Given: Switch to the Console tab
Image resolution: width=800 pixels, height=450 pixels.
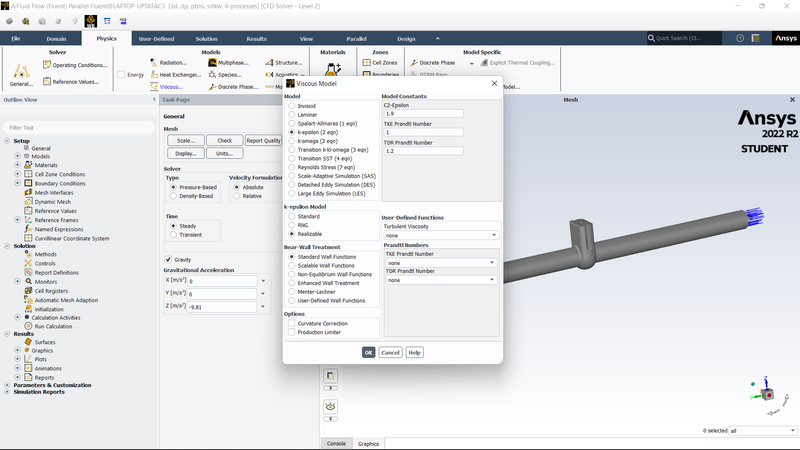Looking at the screenshot, I should coord(336,443).
